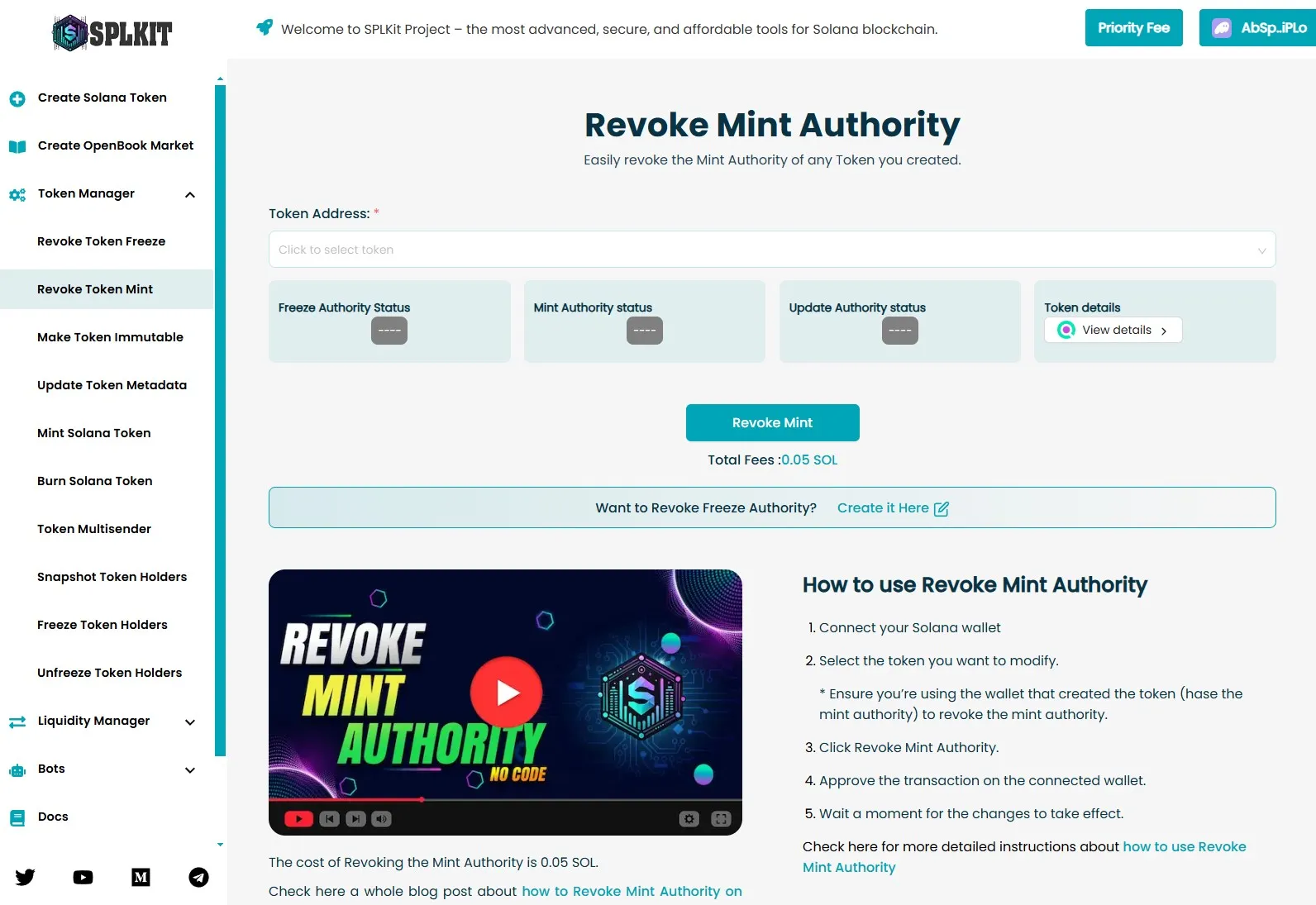This screenshot has height=905, width=1316.
Task: Open the Twitter social link
Action: point(25,877)
